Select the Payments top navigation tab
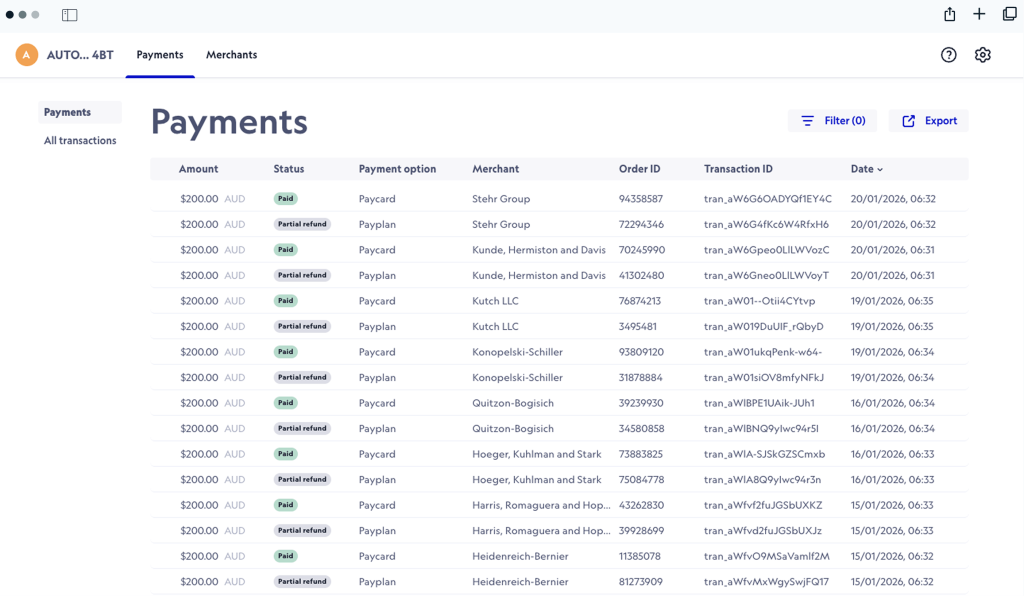Viewport: 1024px width, 596px height. point(160,55)
